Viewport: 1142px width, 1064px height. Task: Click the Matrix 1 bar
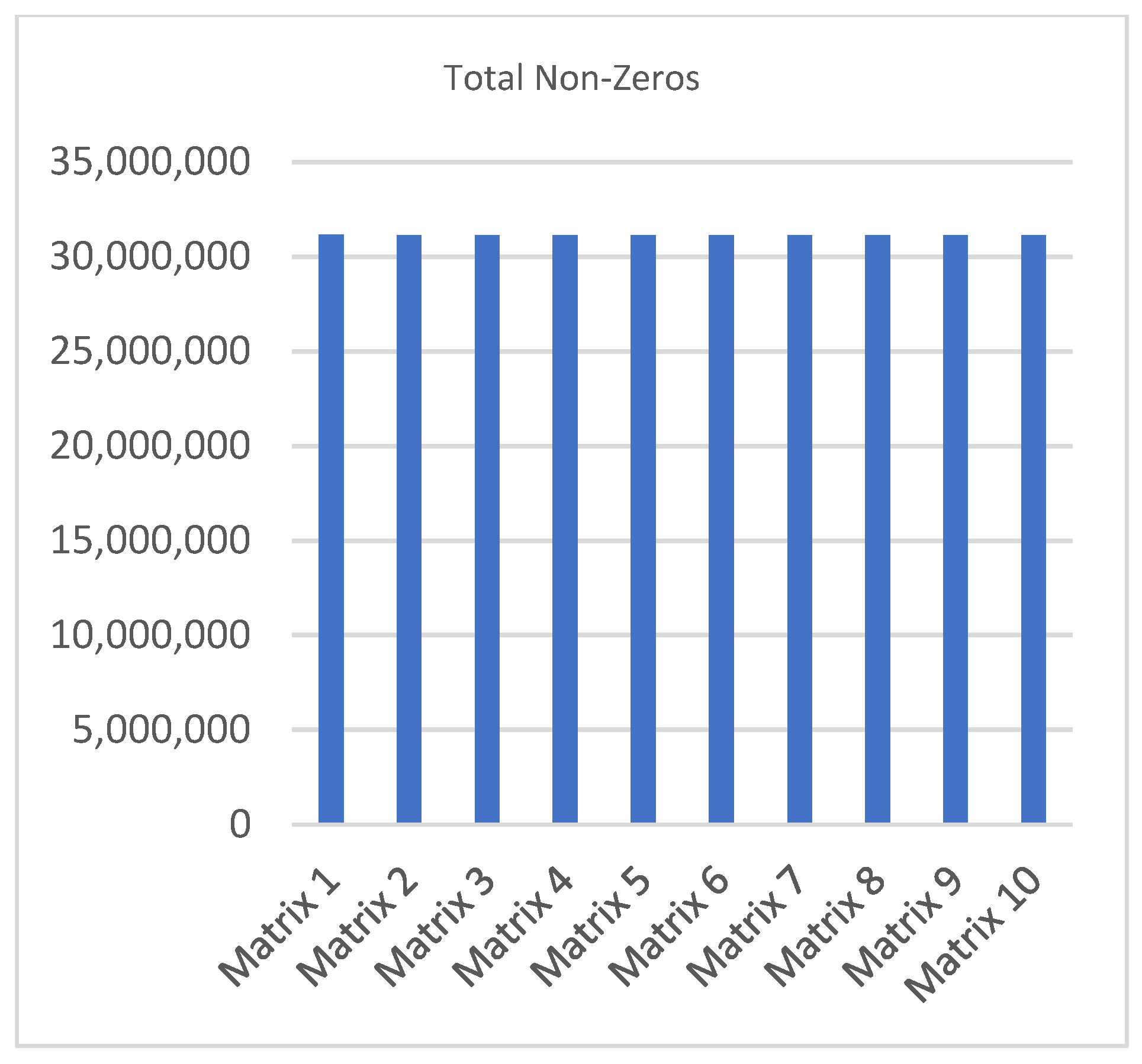pyautogui.click(x=331, y=528)
